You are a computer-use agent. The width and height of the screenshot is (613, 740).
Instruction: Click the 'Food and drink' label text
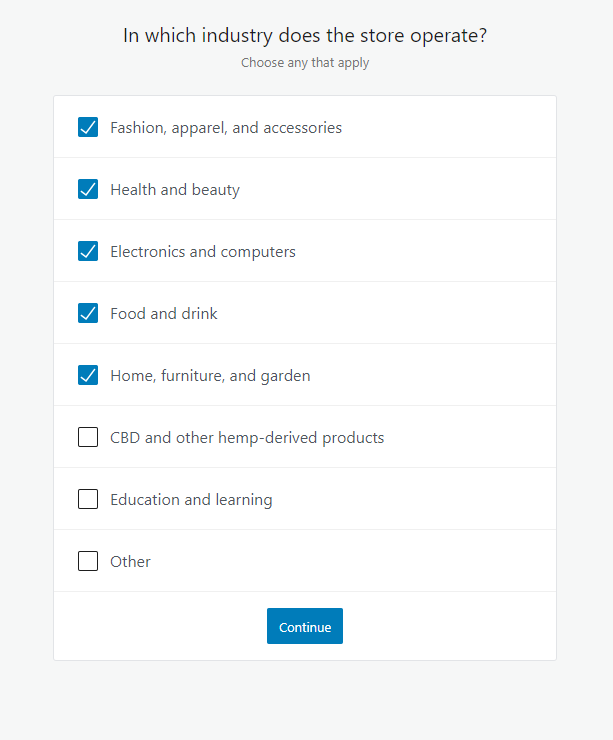coord(164,314)
